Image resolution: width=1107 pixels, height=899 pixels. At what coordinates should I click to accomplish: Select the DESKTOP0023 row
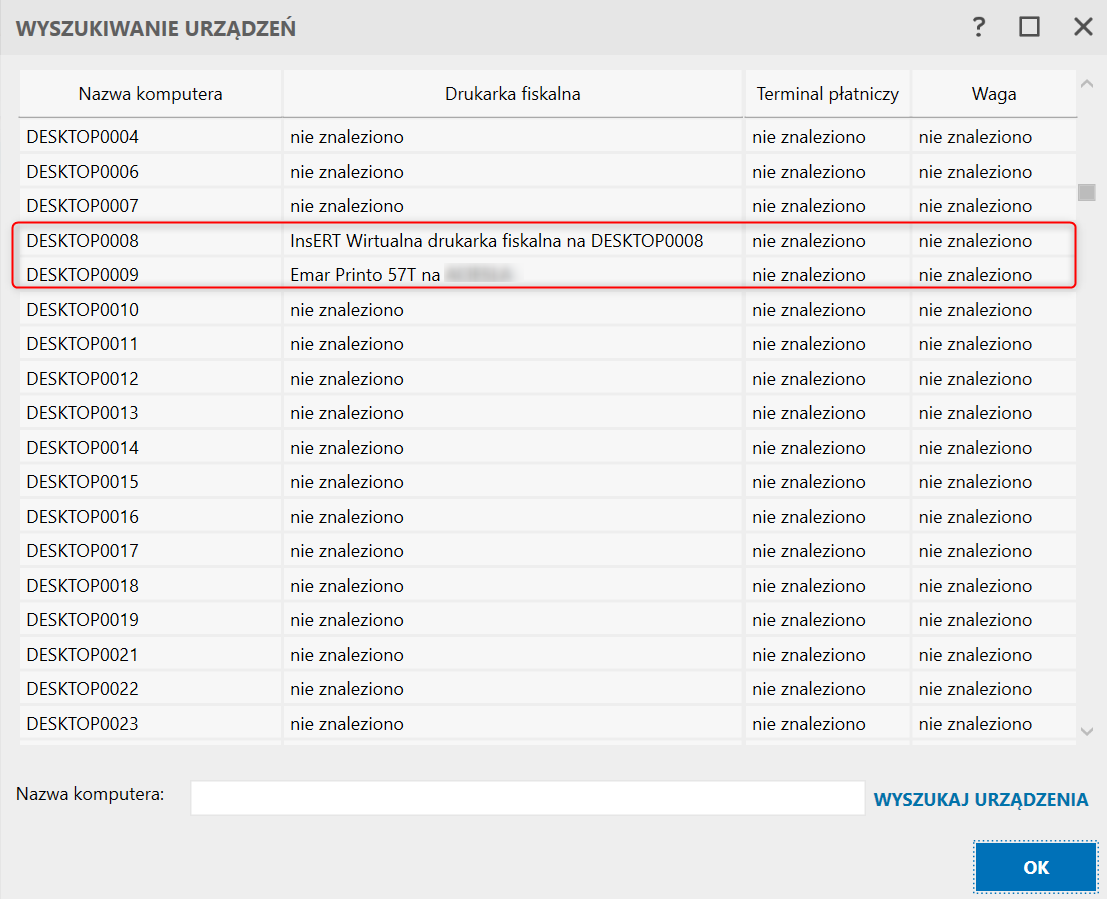coord(548,724)
